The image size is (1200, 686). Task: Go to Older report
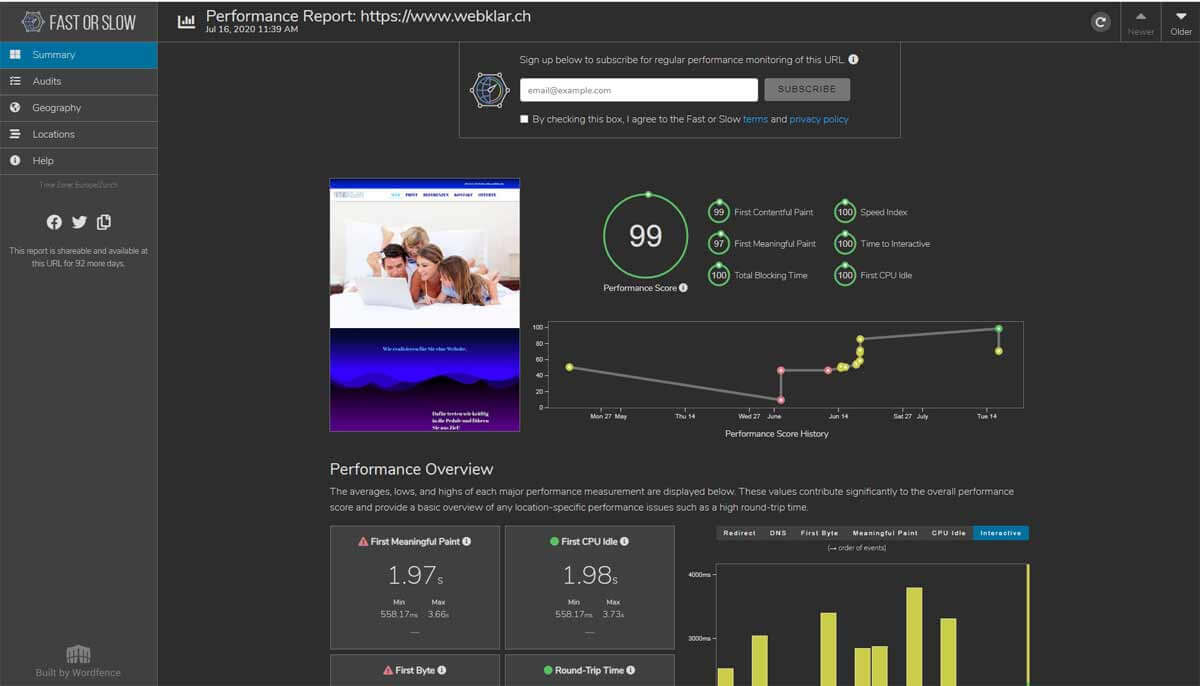1180,22
